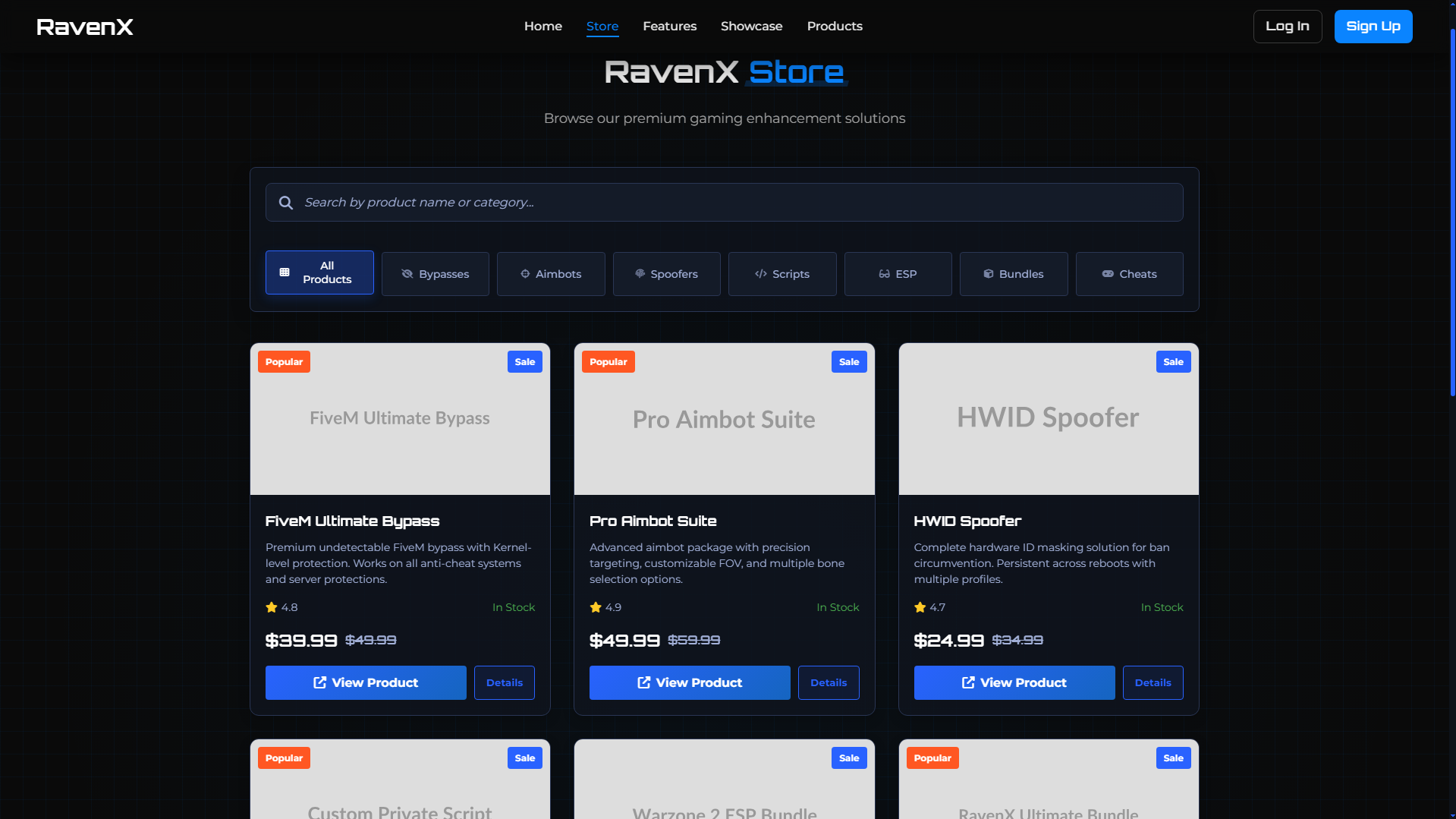
Task: Click Sale badge on Warzone 2 ESP Bundle
Action: pyautogui.click(x=849, y=758)
